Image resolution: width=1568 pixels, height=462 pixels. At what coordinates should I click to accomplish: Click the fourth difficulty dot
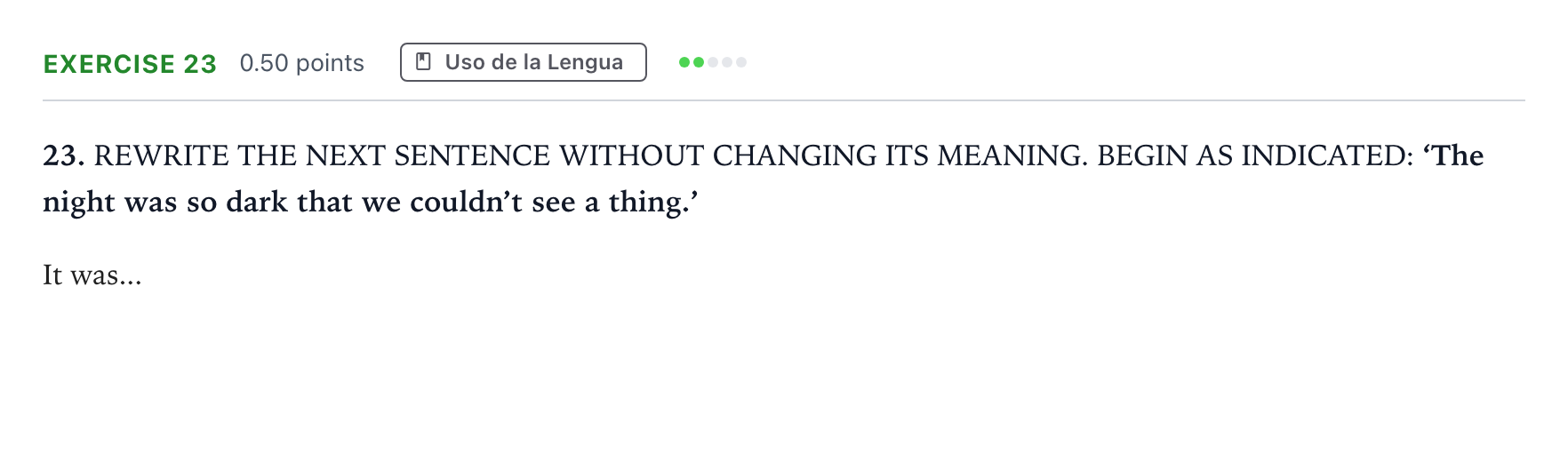click(x=727, y=62)
